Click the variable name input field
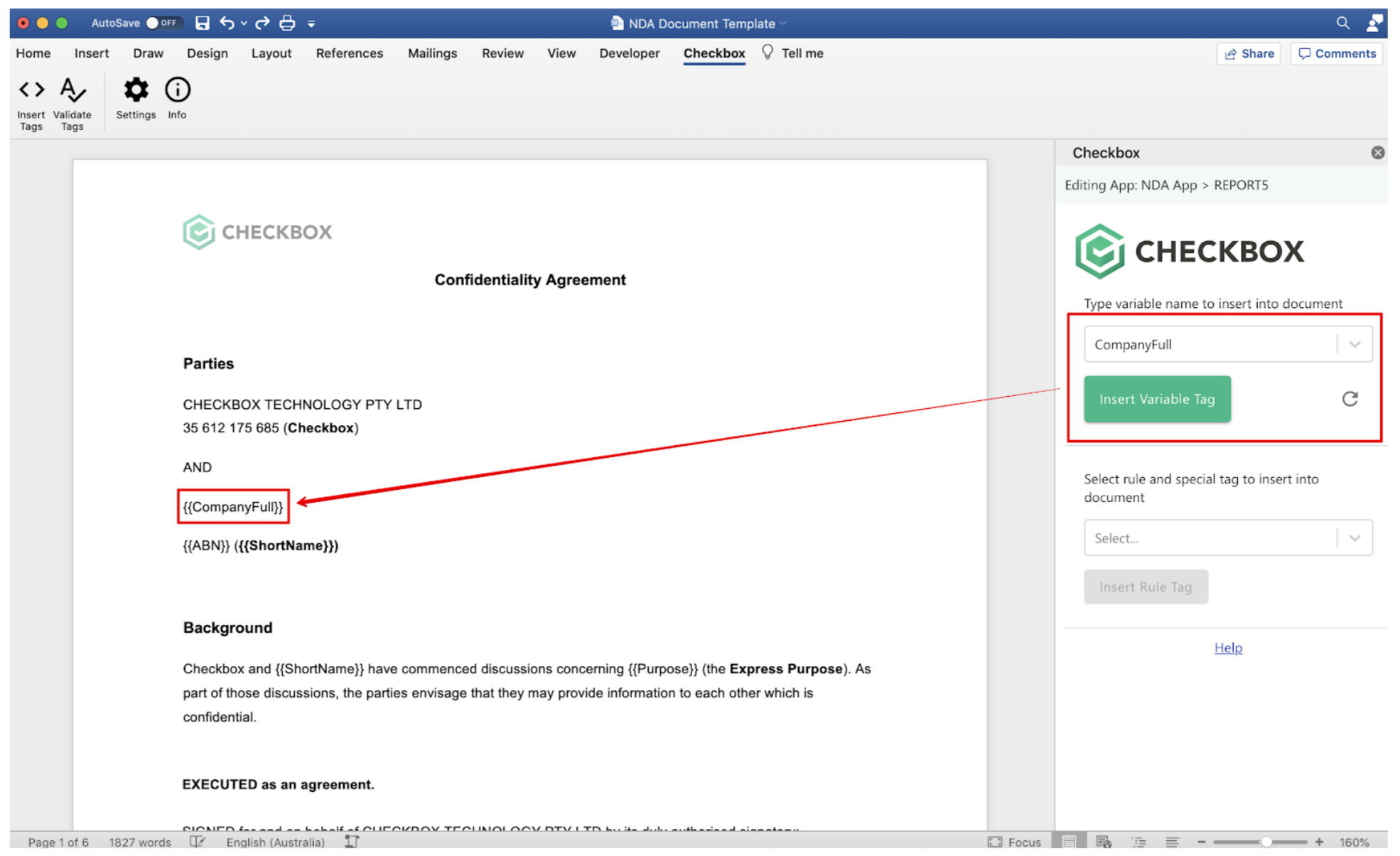Viewport: 1400px width, 856px height. 1210,344
